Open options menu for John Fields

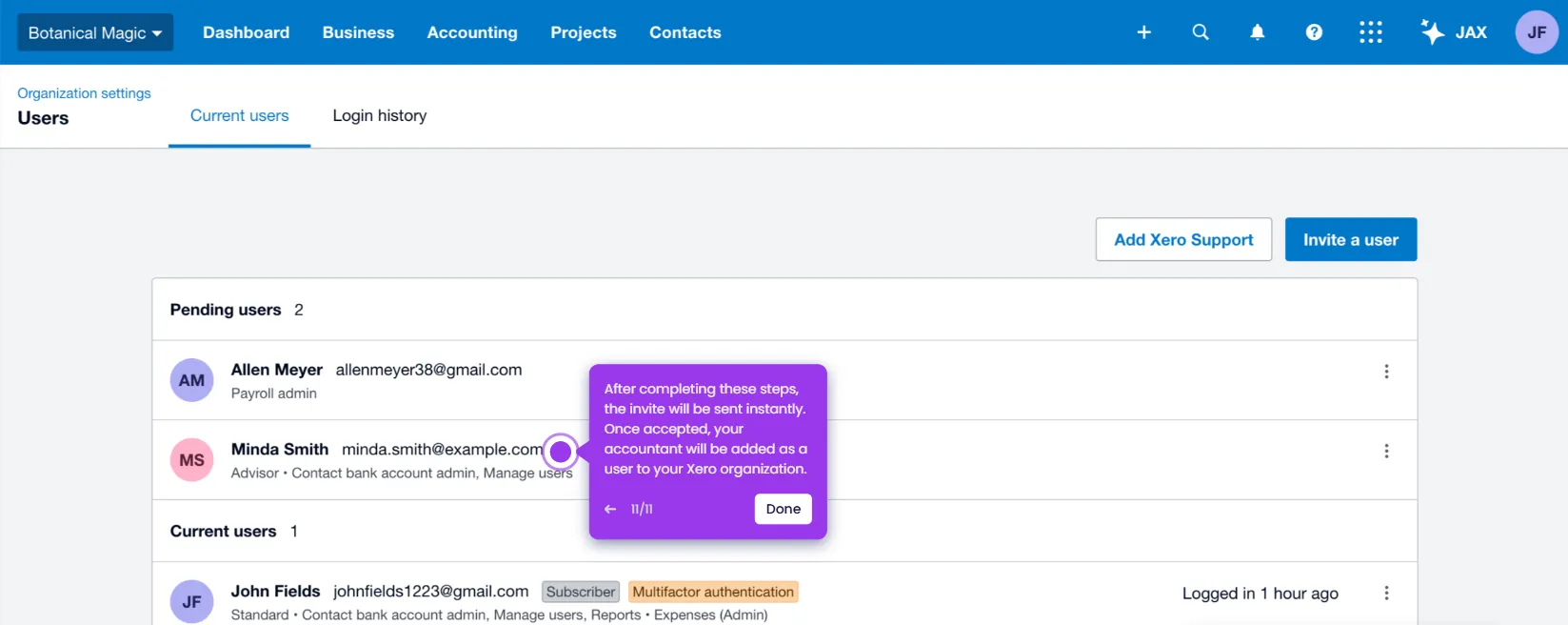point(1386,593)
